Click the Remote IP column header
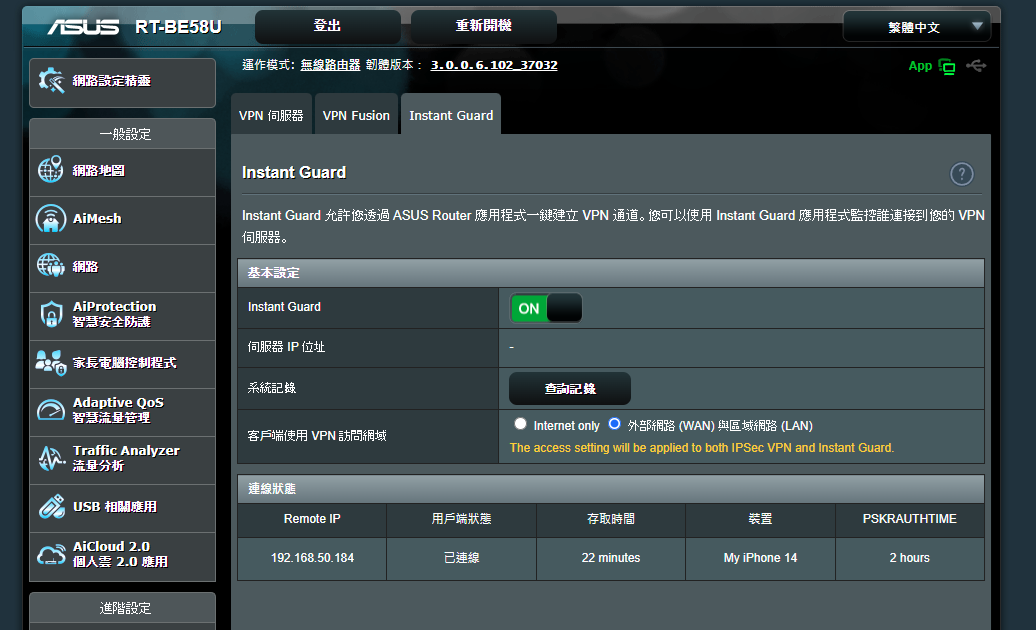Screen dimensions: 1036x630 (x=312, y=519)
